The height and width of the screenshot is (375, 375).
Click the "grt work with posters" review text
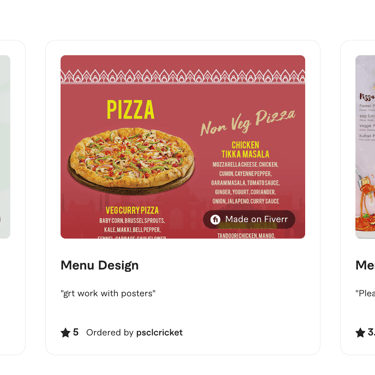(108, 293)
